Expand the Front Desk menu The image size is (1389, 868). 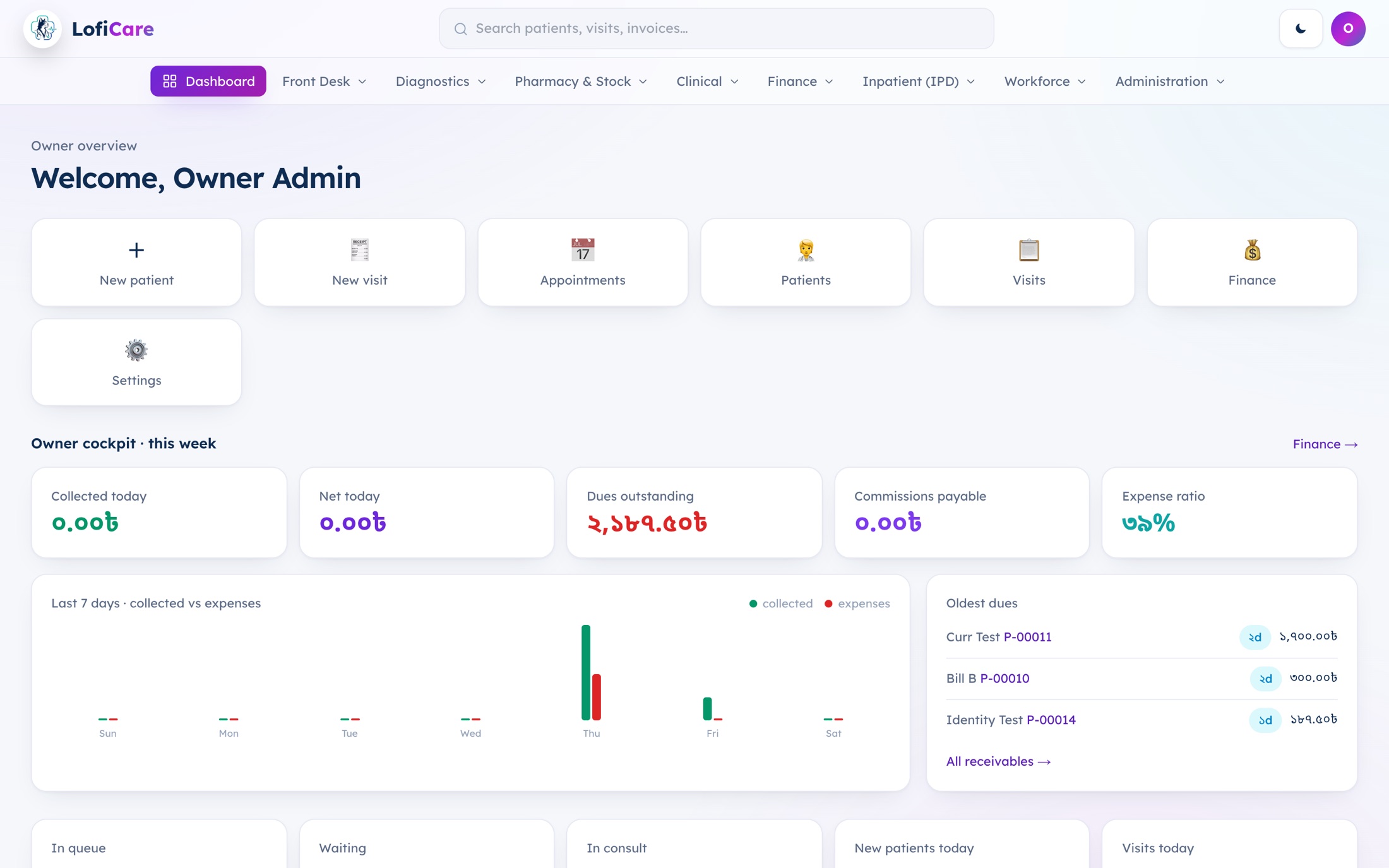[x=325, y=81]
